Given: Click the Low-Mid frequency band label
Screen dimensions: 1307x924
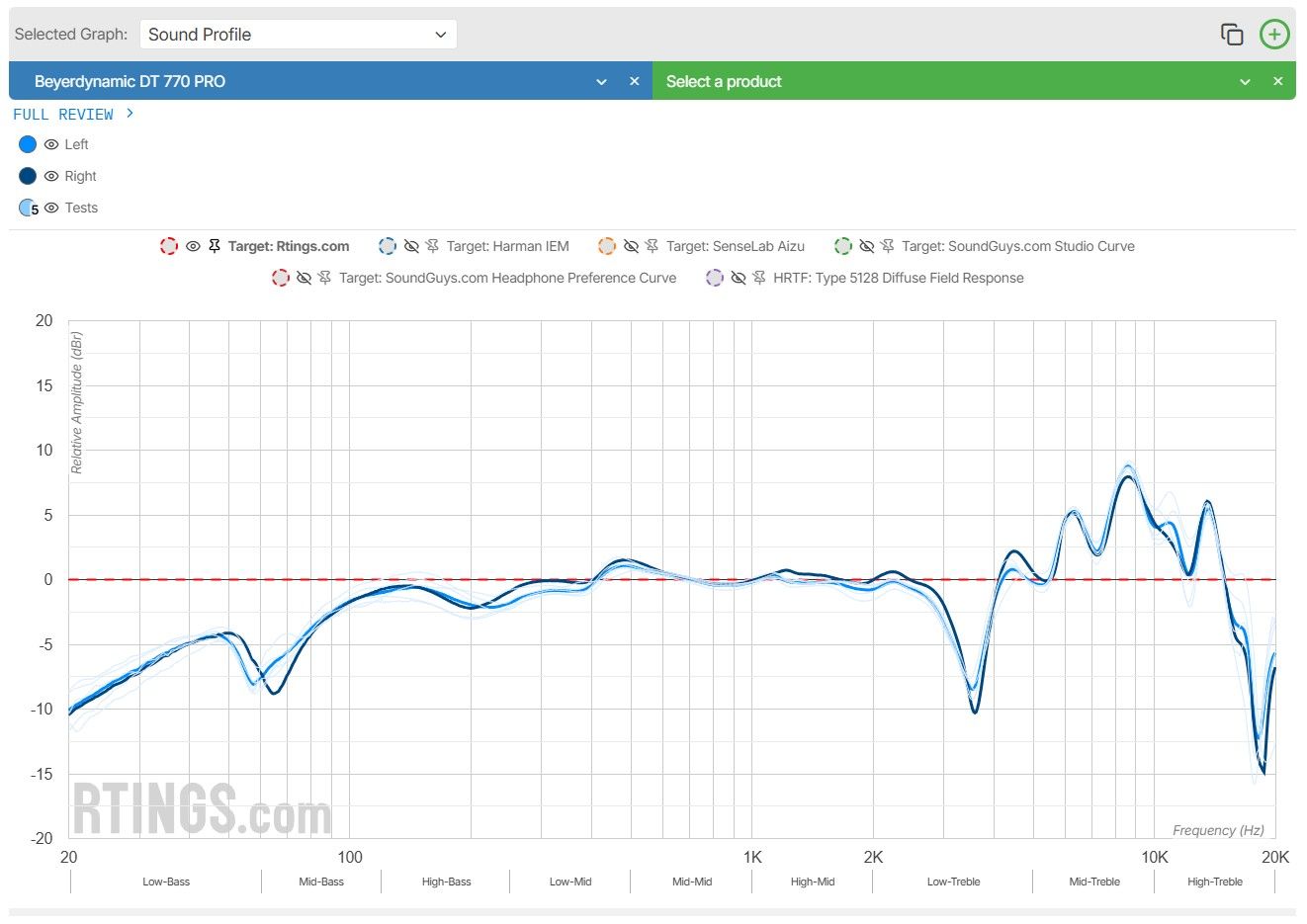Looking at the screenshot, I should 570,882.
